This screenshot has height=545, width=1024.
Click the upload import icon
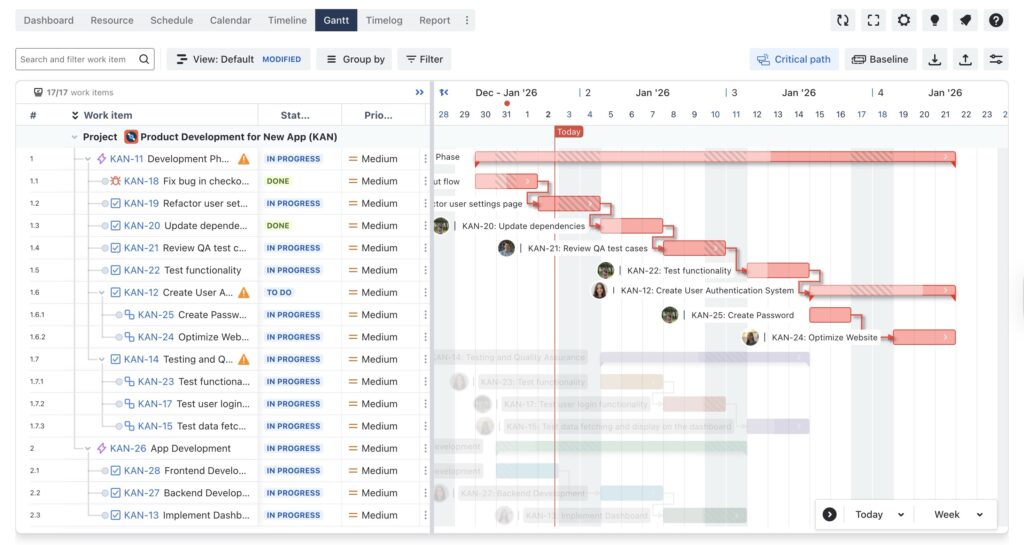[x=965, y=59]
